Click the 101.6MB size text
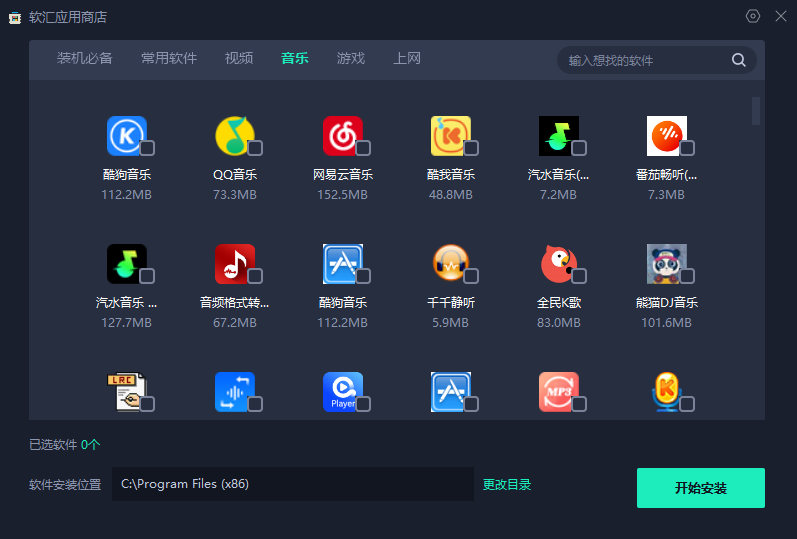Viewport: 797px width, 539px height. (666, 323)
